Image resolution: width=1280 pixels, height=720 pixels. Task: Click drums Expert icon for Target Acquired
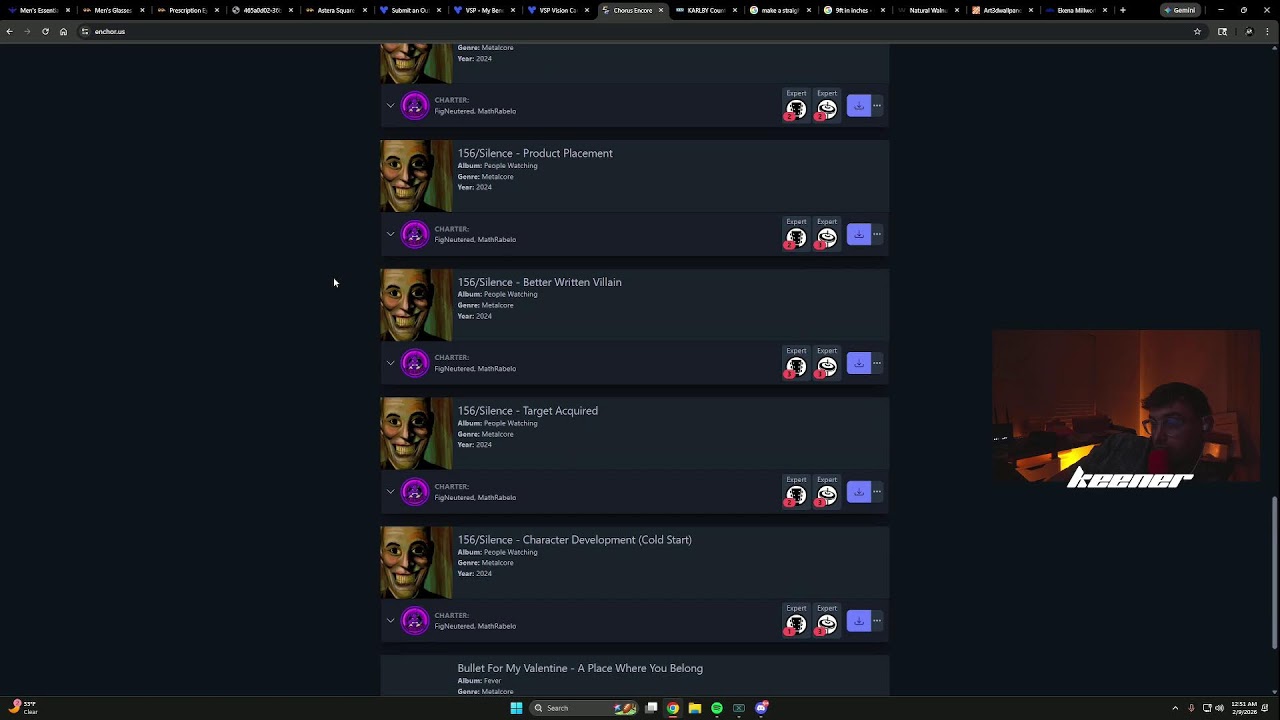coord(826,496)
